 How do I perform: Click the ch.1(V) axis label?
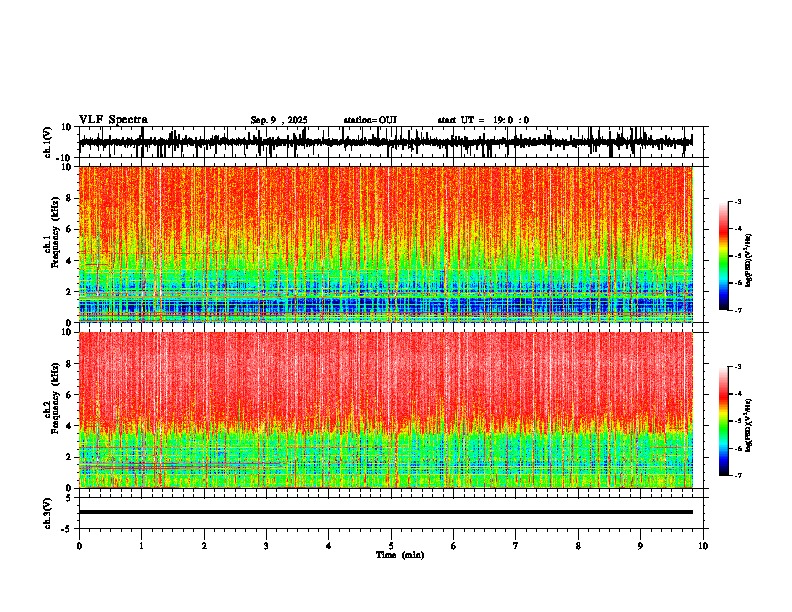pos(47,142)
